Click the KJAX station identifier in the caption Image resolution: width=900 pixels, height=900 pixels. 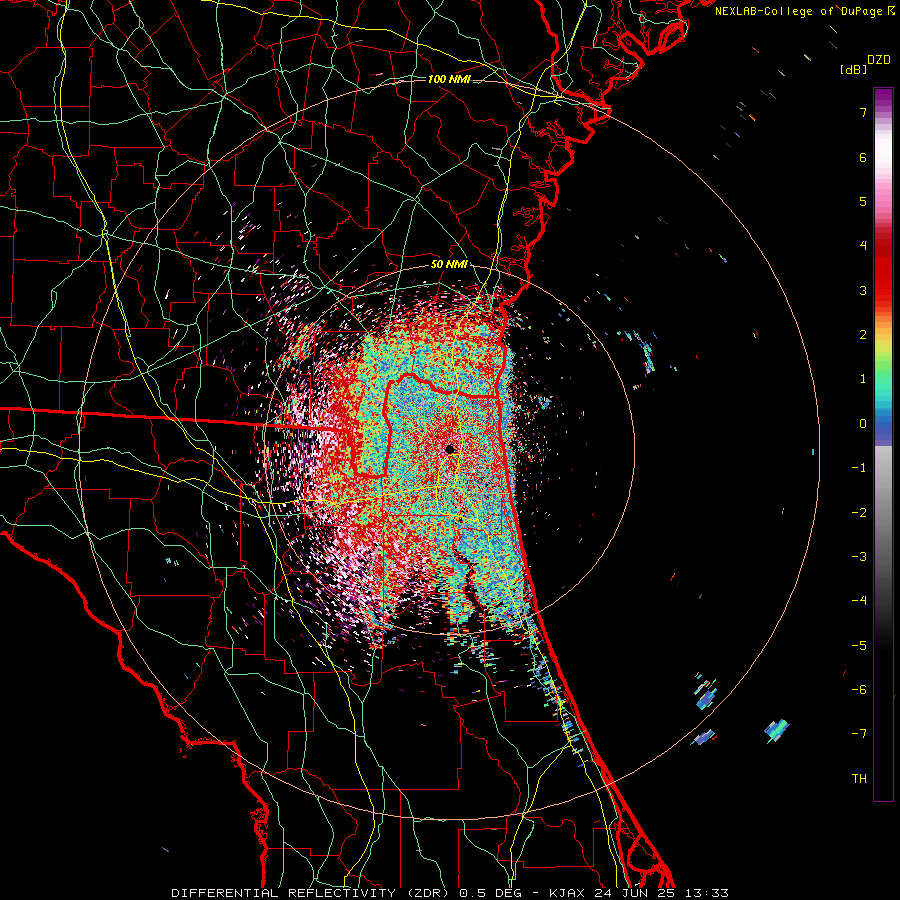pos(567,893)
